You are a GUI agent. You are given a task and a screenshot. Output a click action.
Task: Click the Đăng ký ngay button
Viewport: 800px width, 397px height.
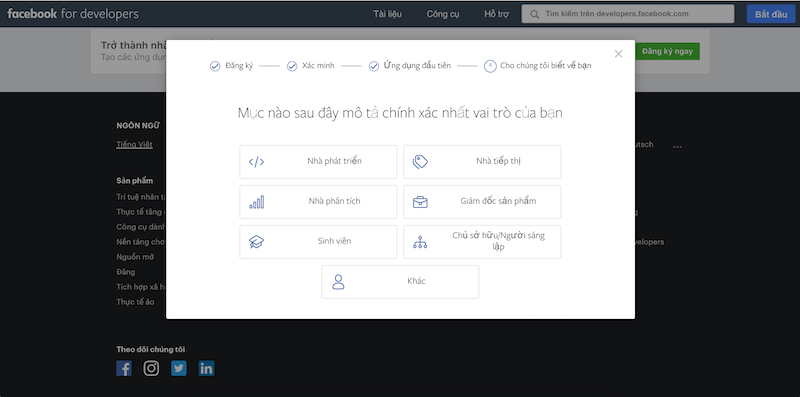[667, 52]
